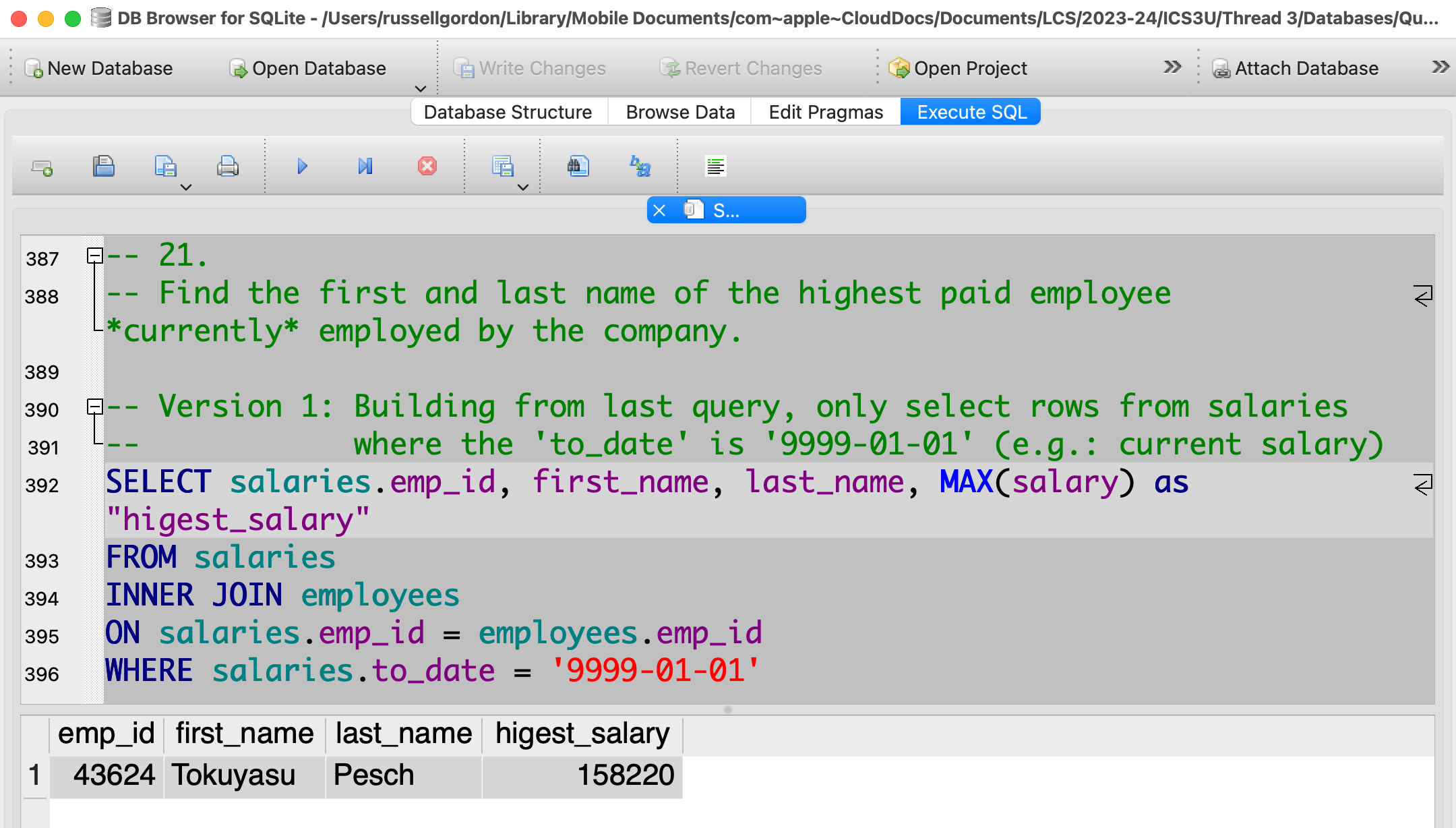
Task: Toggle the comment block icon
Action: [x=715, y=166]
